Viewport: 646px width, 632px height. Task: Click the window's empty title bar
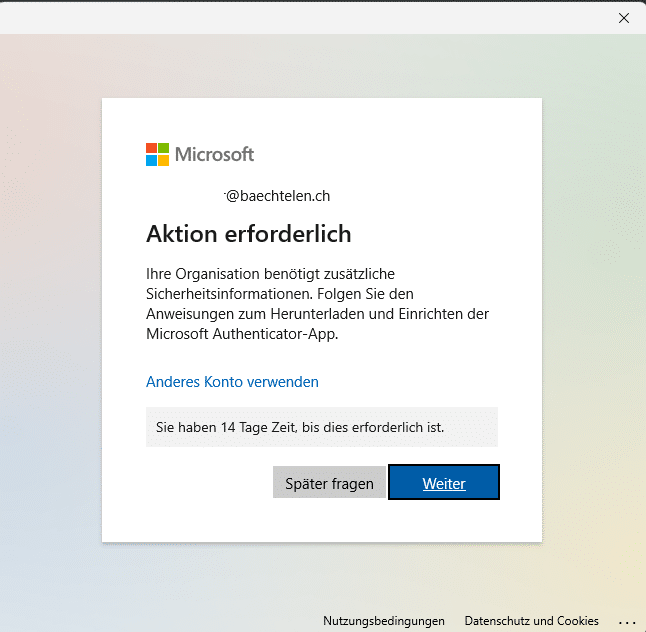(x=300, y=18)
